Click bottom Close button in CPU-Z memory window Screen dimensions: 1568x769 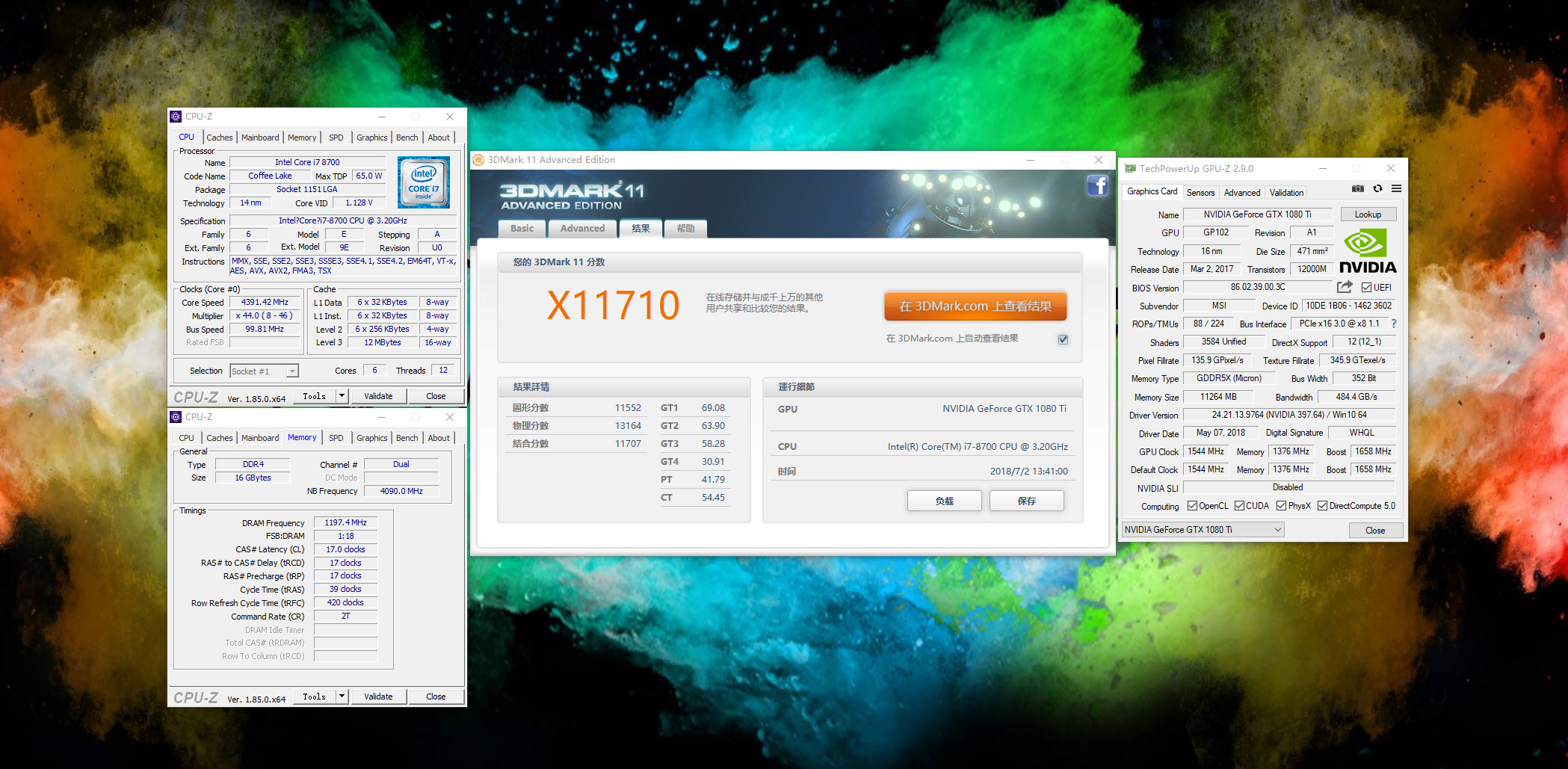(436, 697)
